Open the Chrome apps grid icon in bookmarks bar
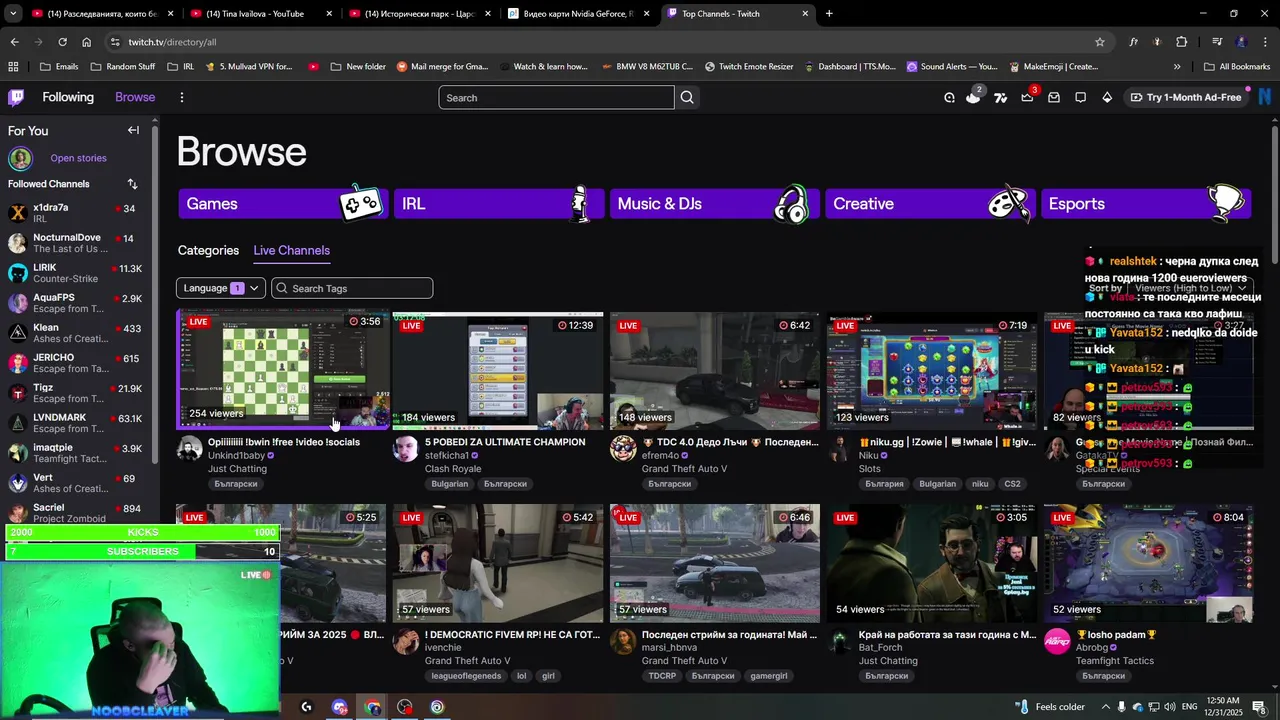Screen dimensions: 1280x720 13,67
